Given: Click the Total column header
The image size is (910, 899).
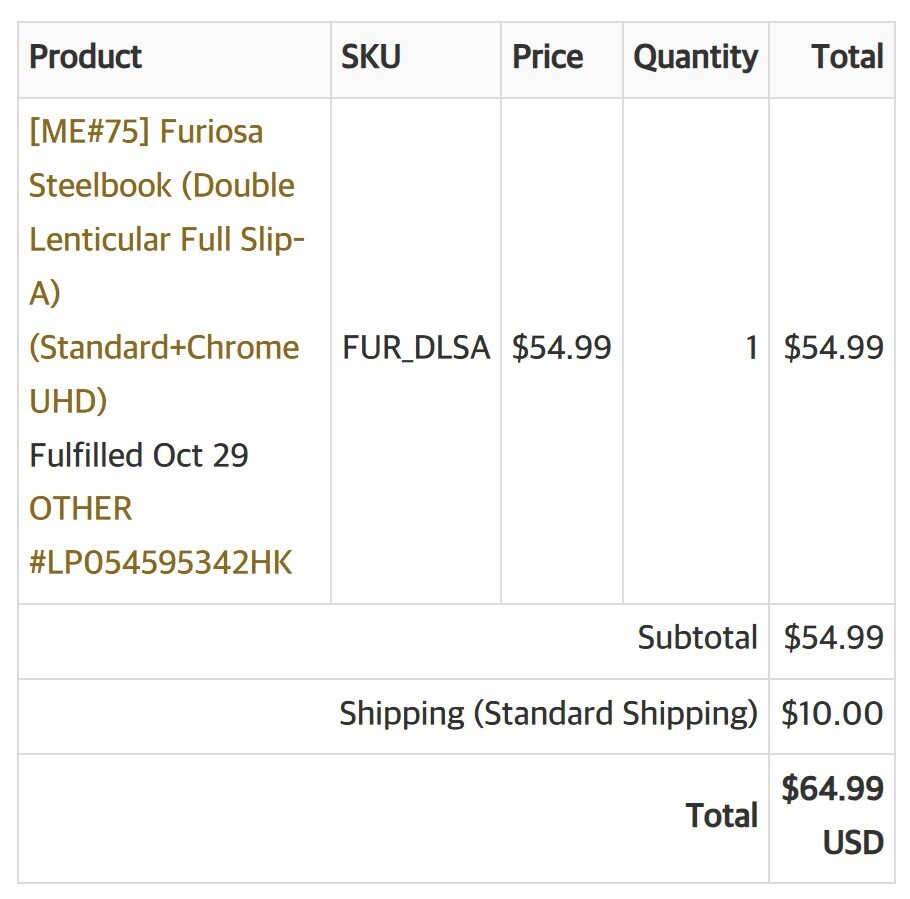Looking at the screenshot, I should click(x=847, y=57).
